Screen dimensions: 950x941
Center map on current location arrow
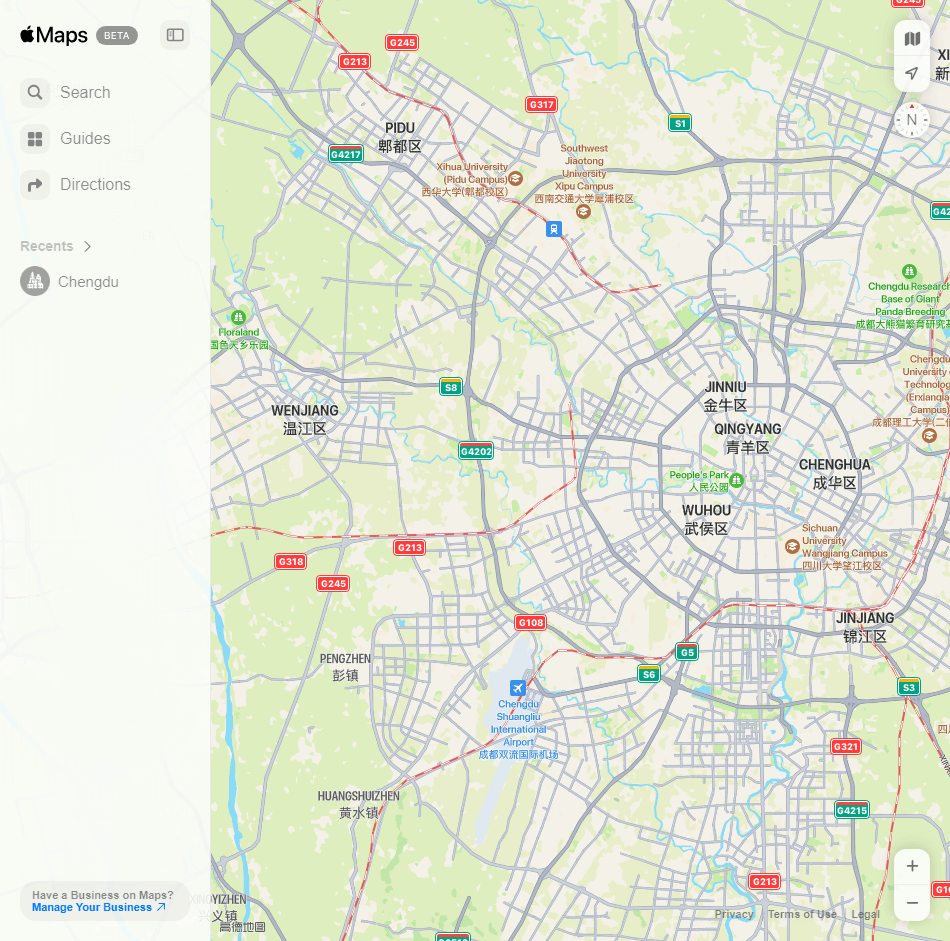[911, 72]
